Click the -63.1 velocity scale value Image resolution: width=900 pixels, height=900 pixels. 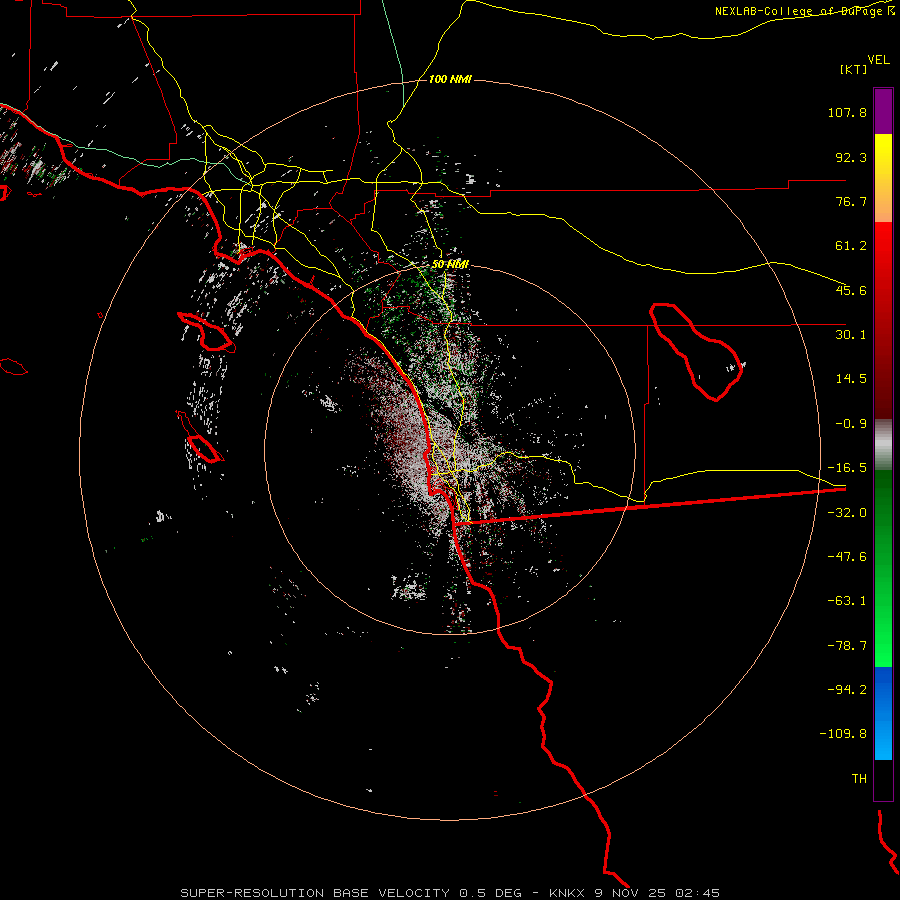click(847, 601)
